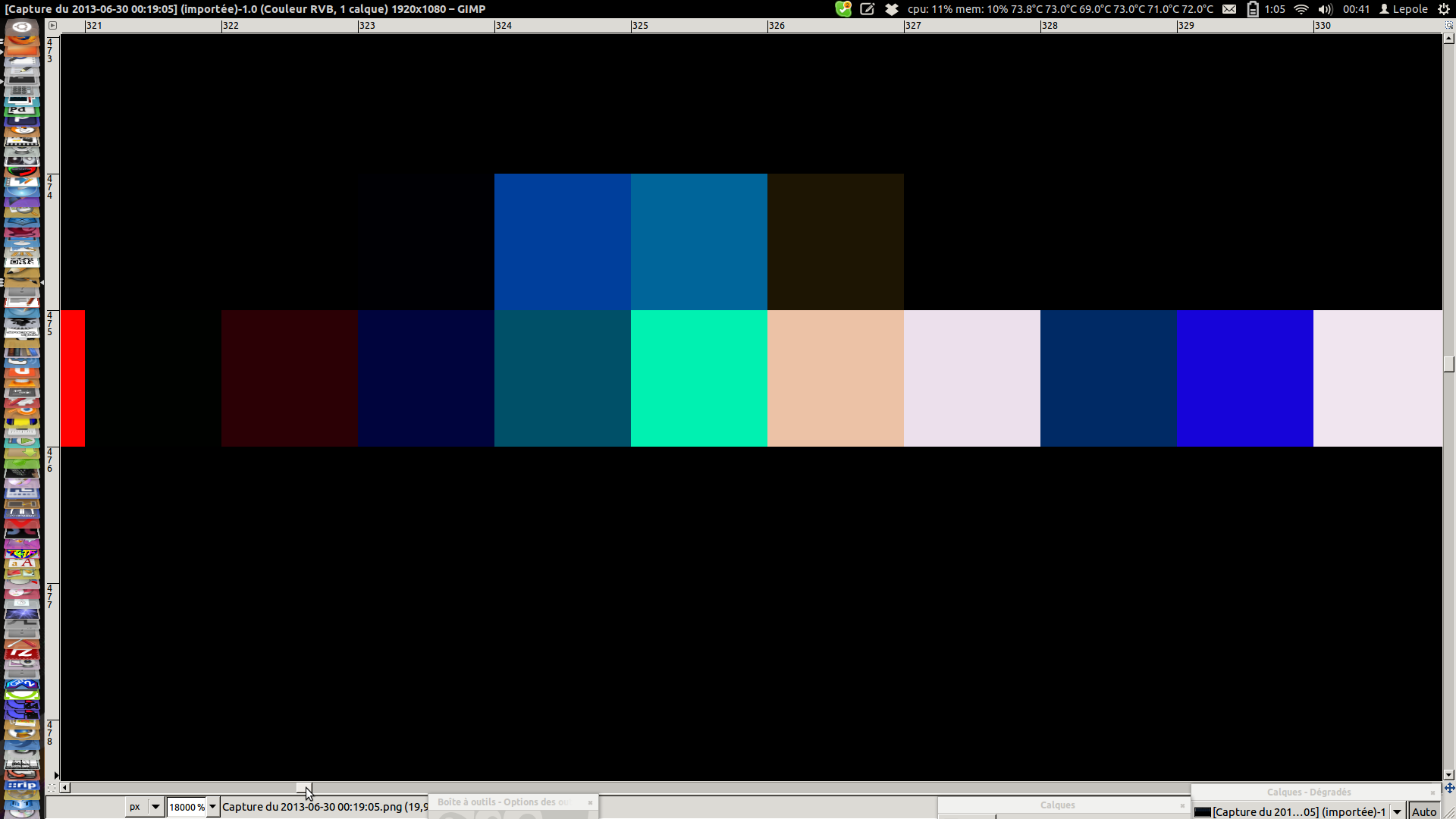Screen dimensions: 1456x819
Task: Open the system power gear menu
Action: tap(1444, 9)
